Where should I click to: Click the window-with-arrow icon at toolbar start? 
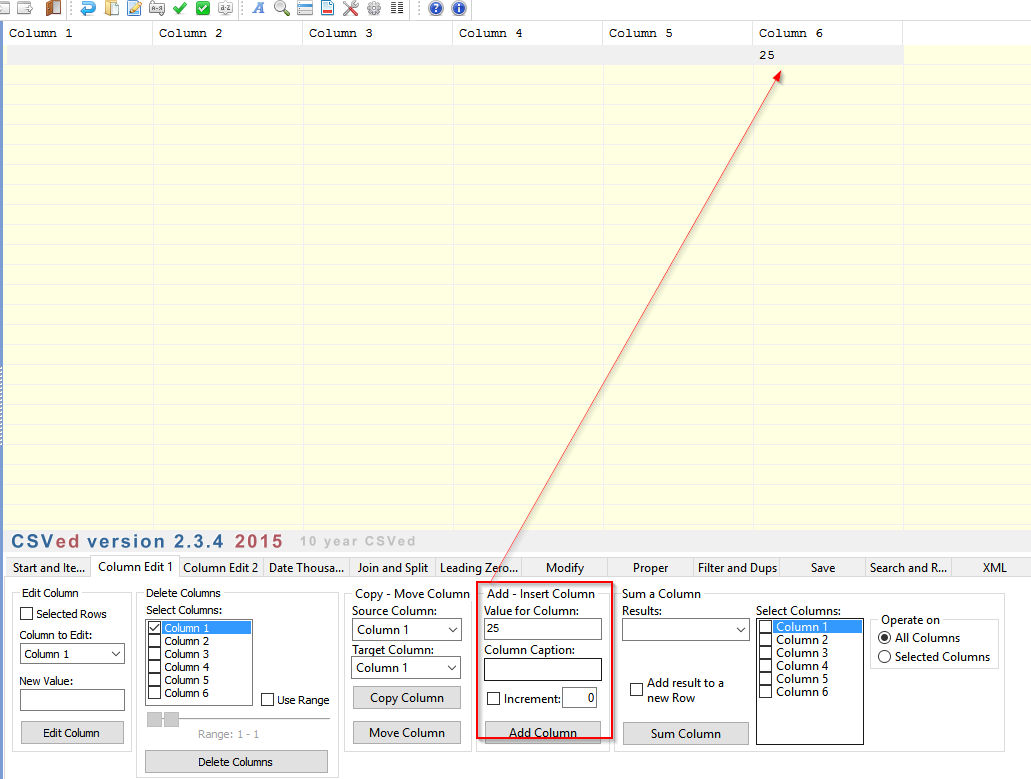click(25, 8)
